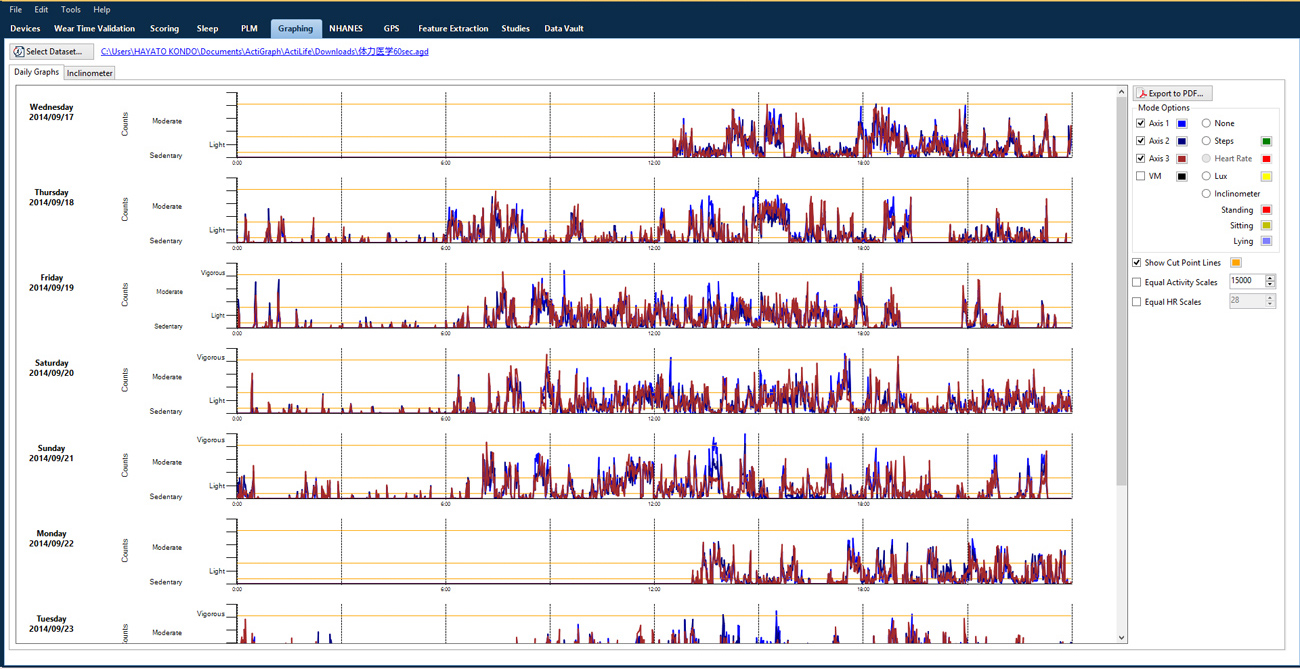Open the Select Dataset dialog
The image size is (1300, 669).
click(53, 51)
